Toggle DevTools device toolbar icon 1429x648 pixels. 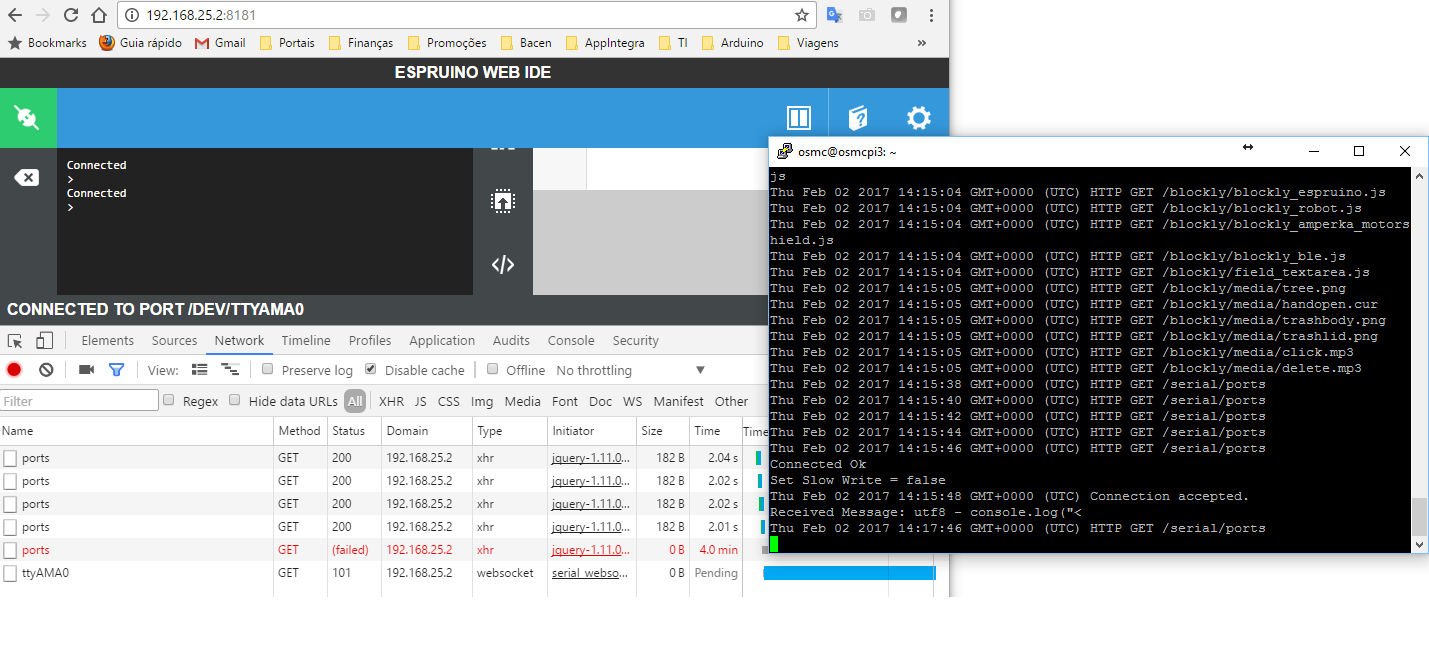click(44, 340)
